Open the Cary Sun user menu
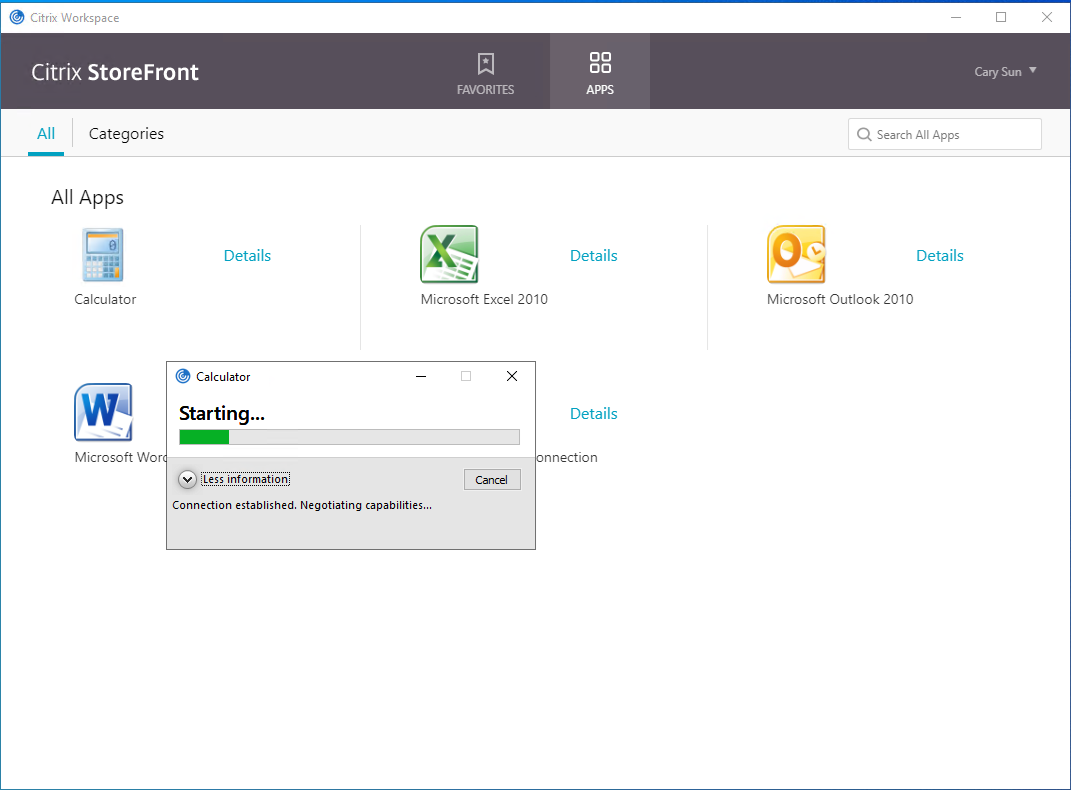The height and width of the screenshot is (790, 1071). (x=1005, y=71)
